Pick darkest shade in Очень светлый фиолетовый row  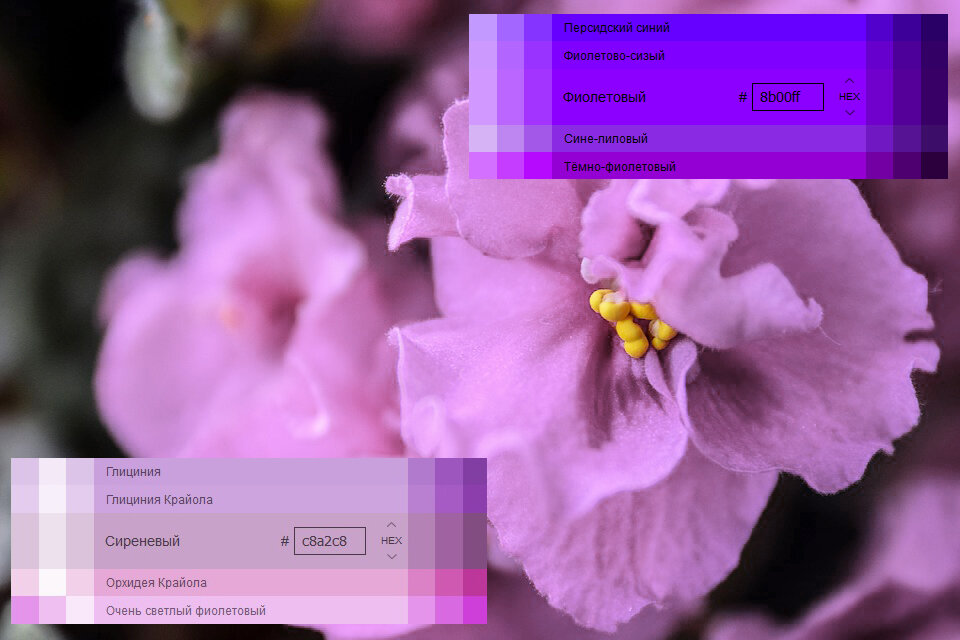tap(474, 611)
